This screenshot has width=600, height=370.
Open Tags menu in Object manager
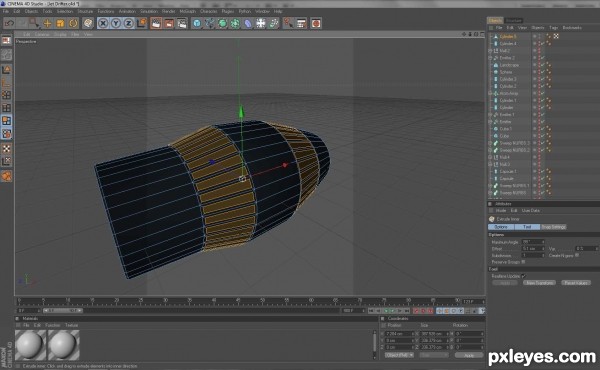coord(553,28)
